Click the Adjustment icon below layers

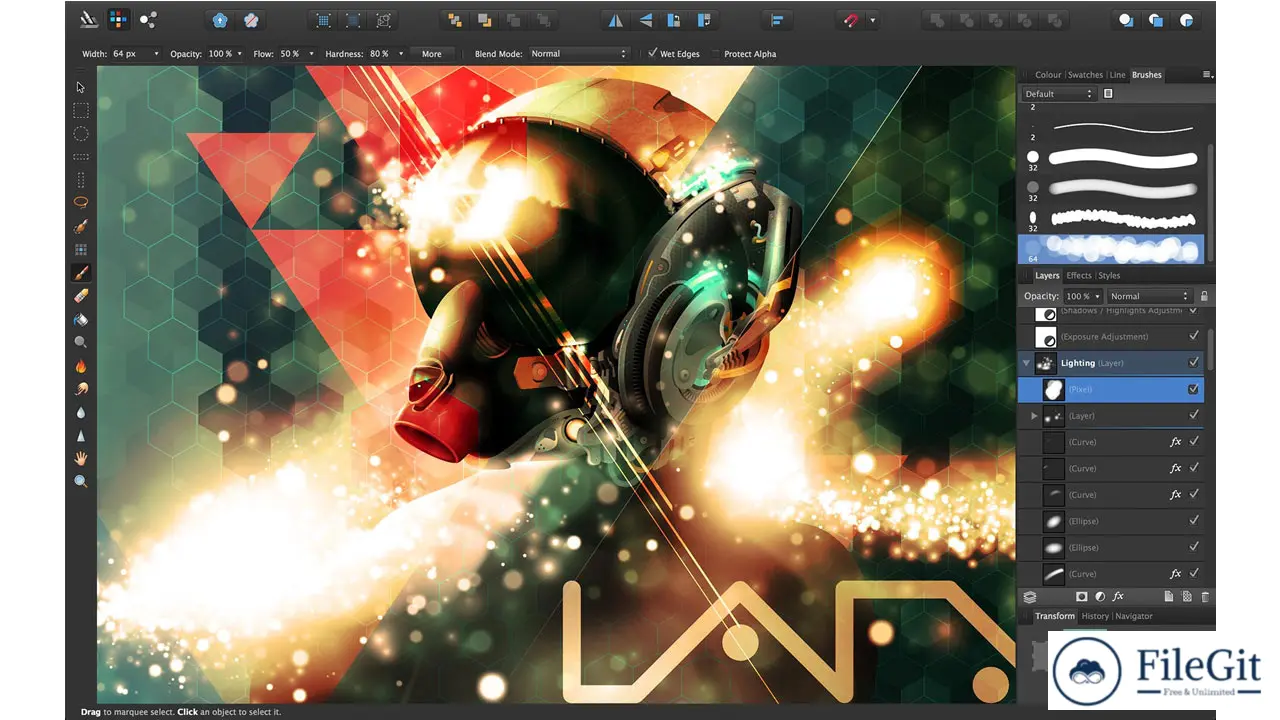[x=1099, y=596]
